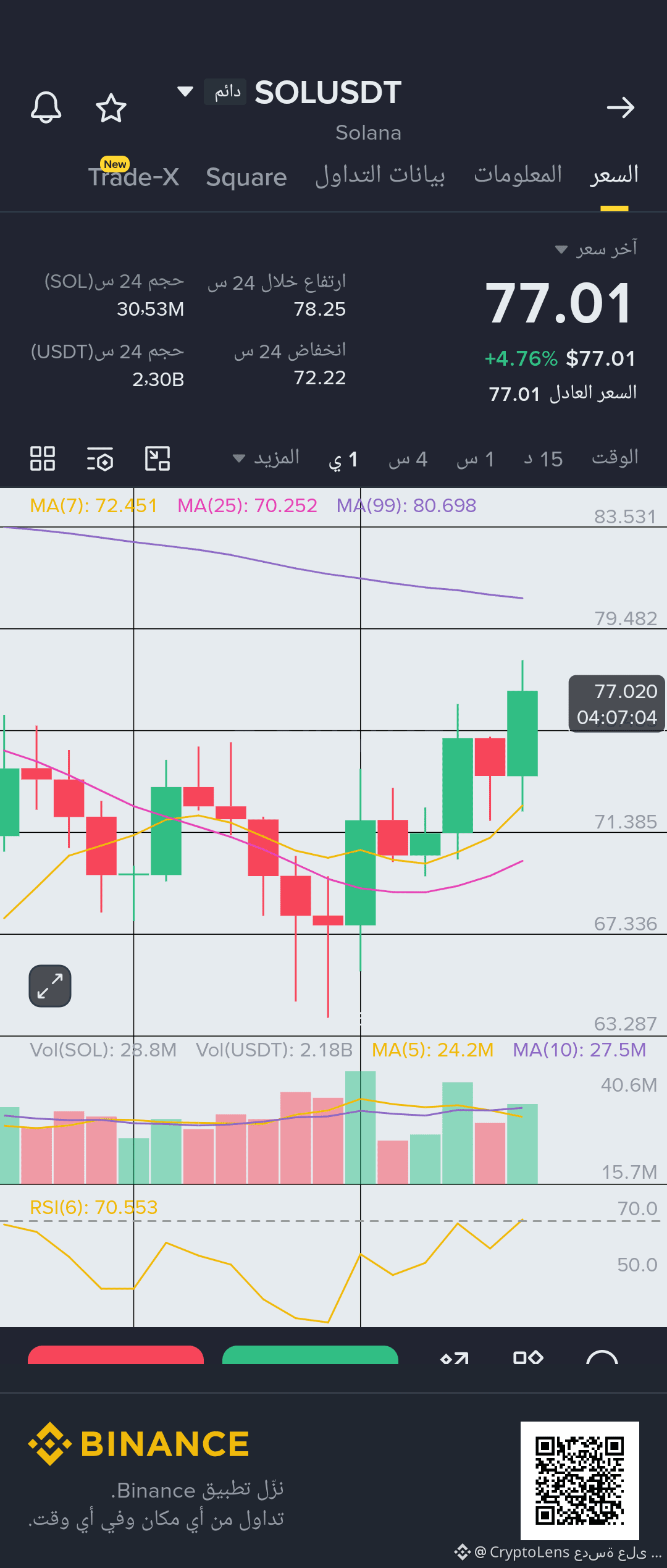Tap the Vol(SOL): 28.8M label
667x1568 pixels.
pos(103,1050)
